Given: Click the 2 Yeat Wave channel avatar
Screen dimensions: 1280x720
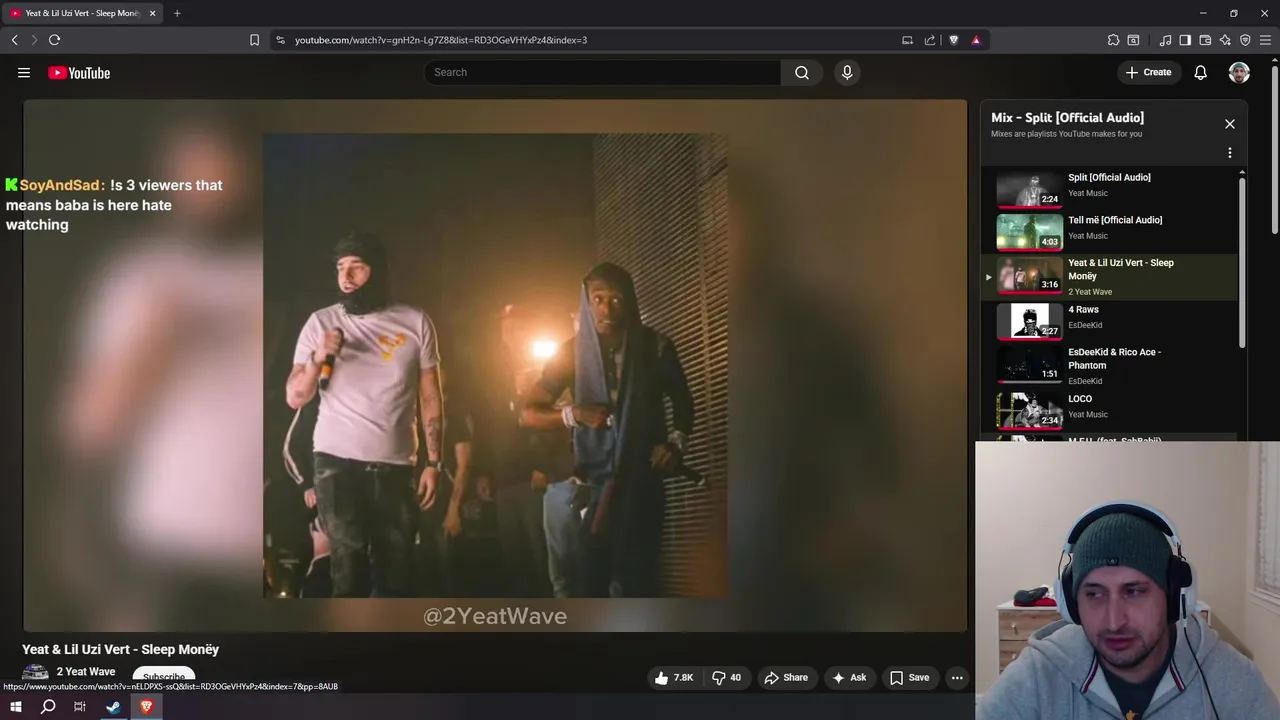Looking at the screenshot, I should (35, 674).
